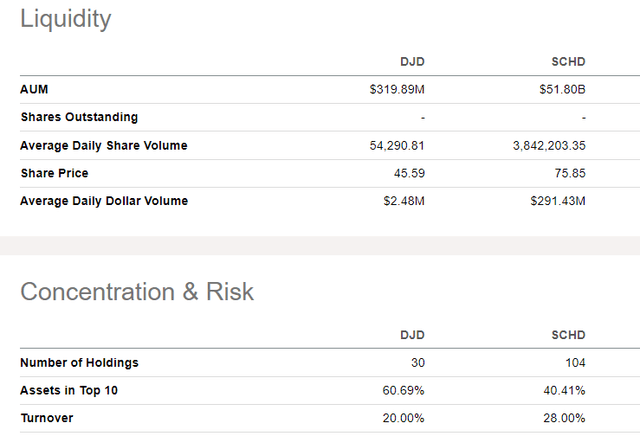The image size is (640, 436).
Task: Click the Average Daily Share Volume label
Action: point(104,146)
